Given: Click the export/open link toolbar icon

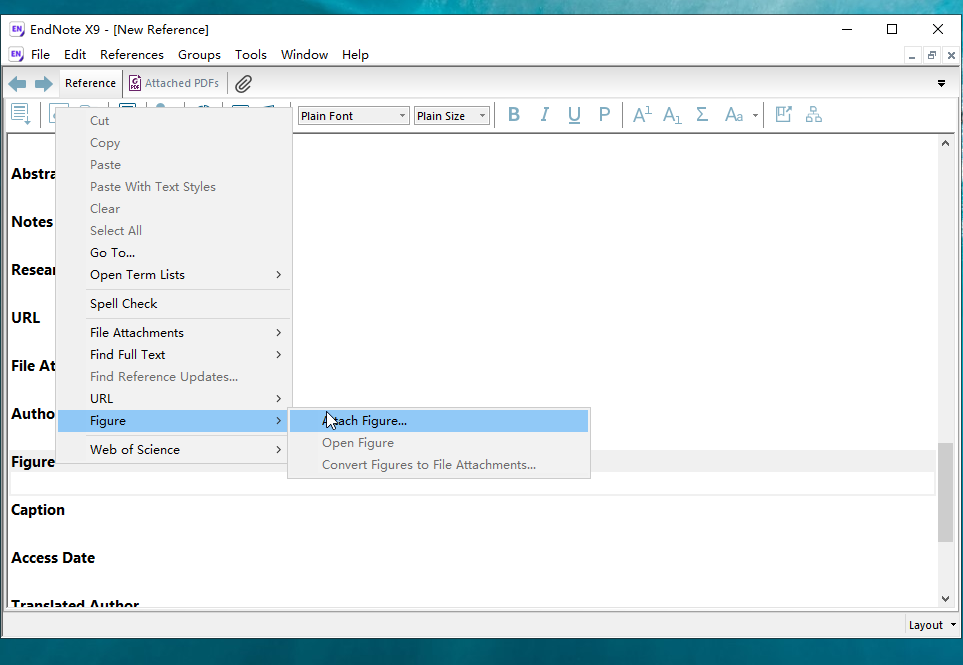Looking at the screenshot, I should (x=783, y=115).
